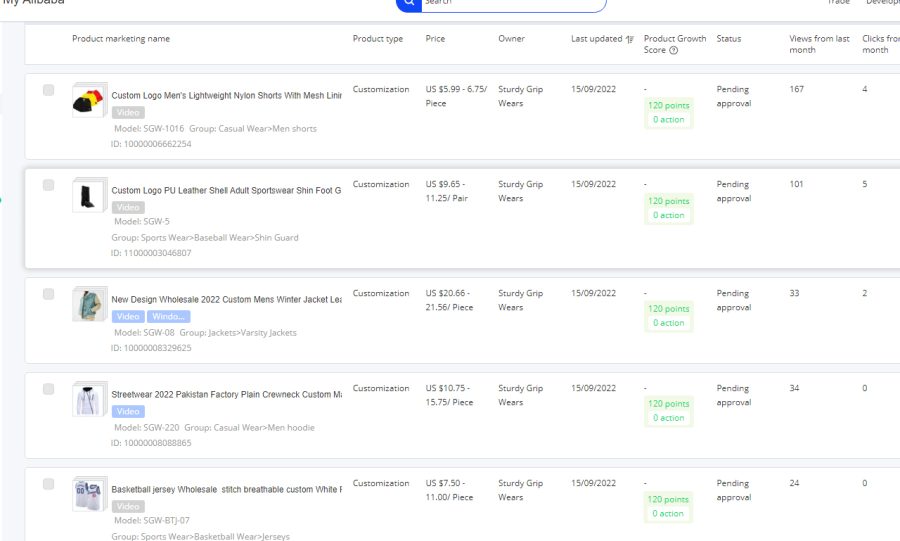This screenshot has width=900, height=541.
Task: Select checkbox for Basketball jersey product
Action: [x=49, y=484]
